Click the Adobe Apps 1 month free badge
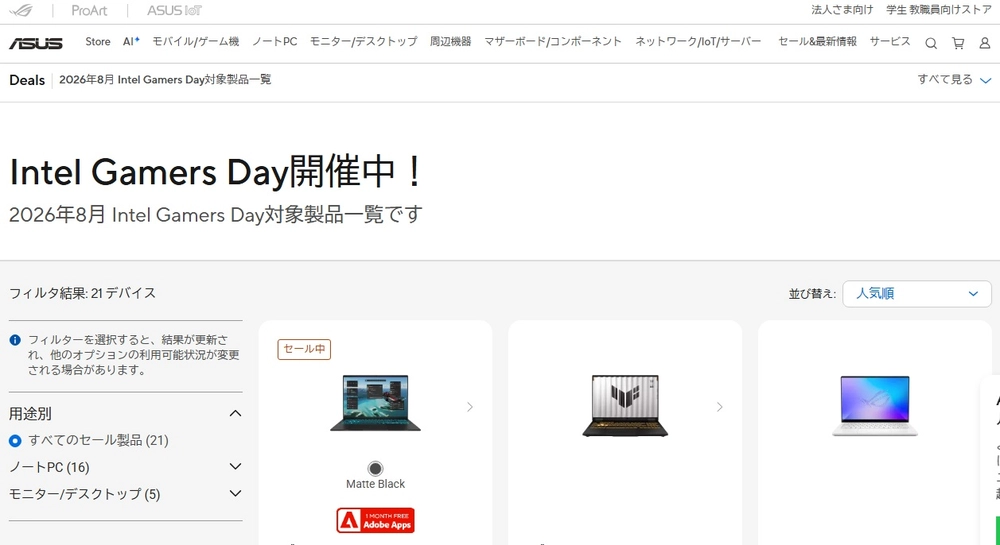The height and width of the screenshot is (545, 1000). [375, 521]
